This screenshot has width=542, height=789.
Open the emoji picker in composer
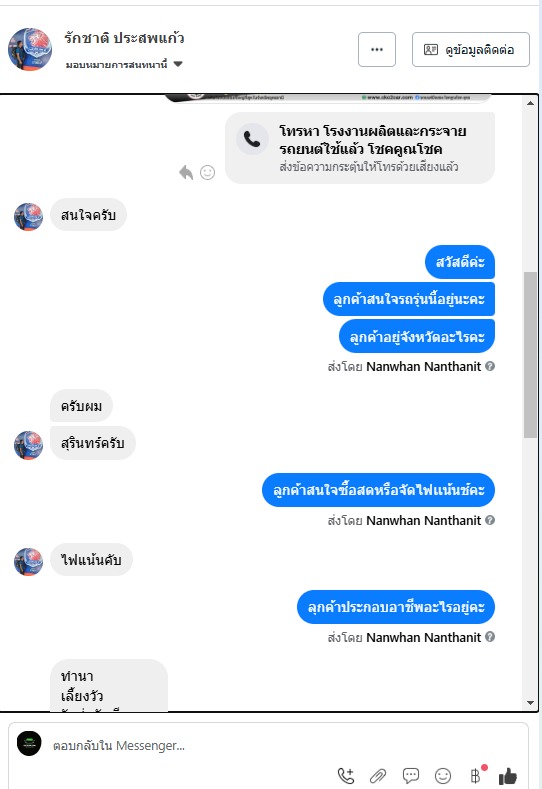443,775
